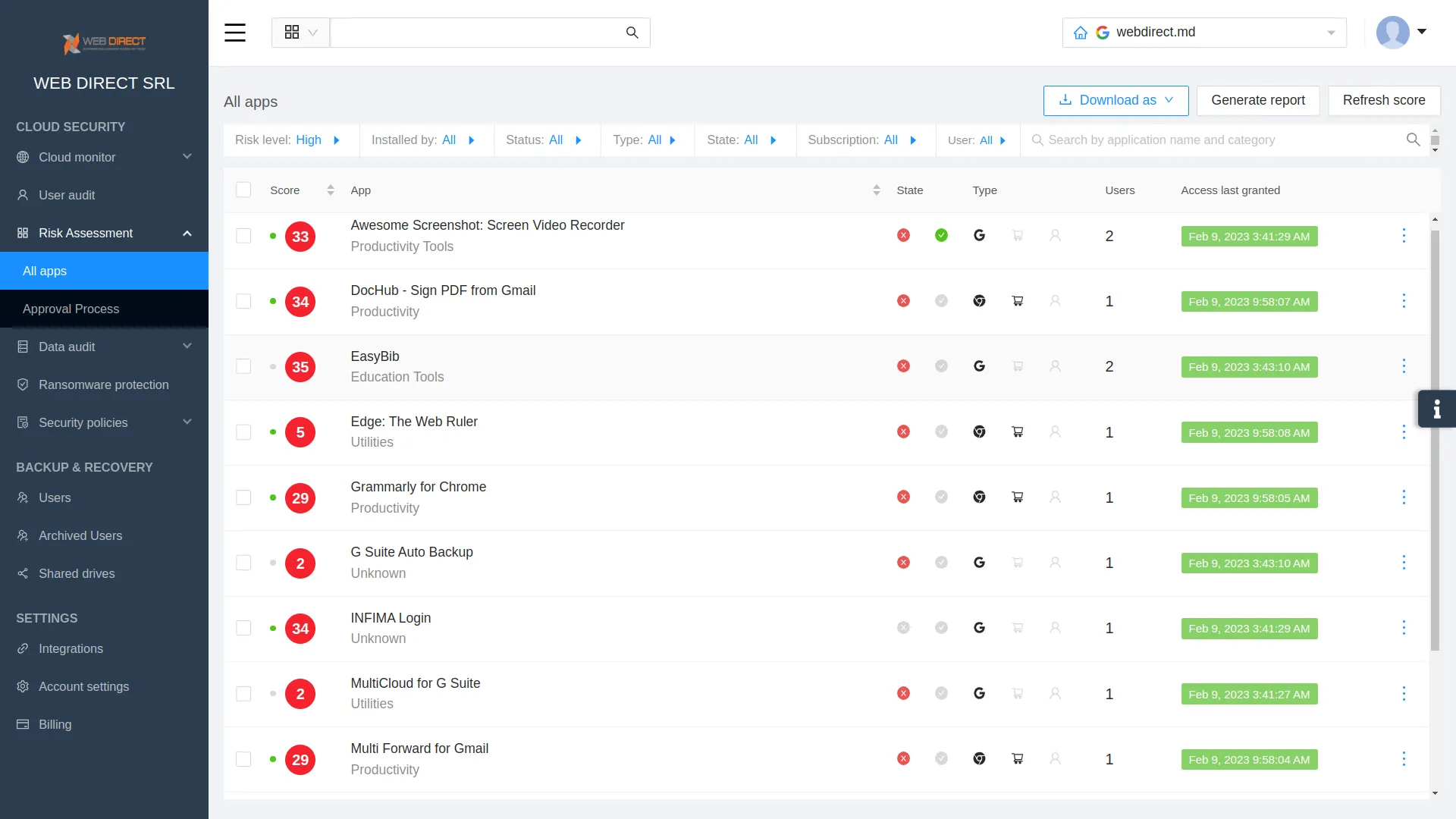Click search icon in app filter field
Viewport: 1456px width, 819px height.
(1413, 140)
